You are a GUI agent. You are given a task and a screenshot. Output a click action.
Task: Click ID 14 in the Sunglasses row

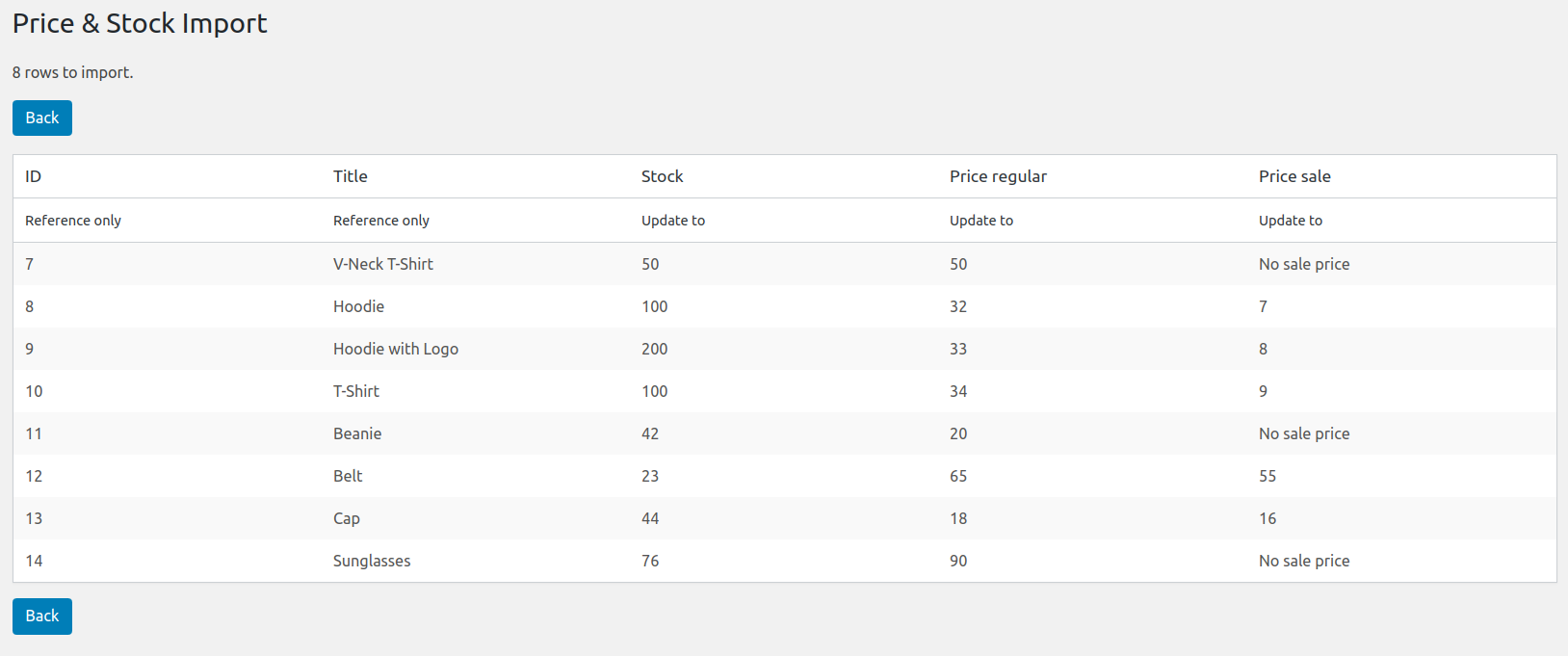34,561
